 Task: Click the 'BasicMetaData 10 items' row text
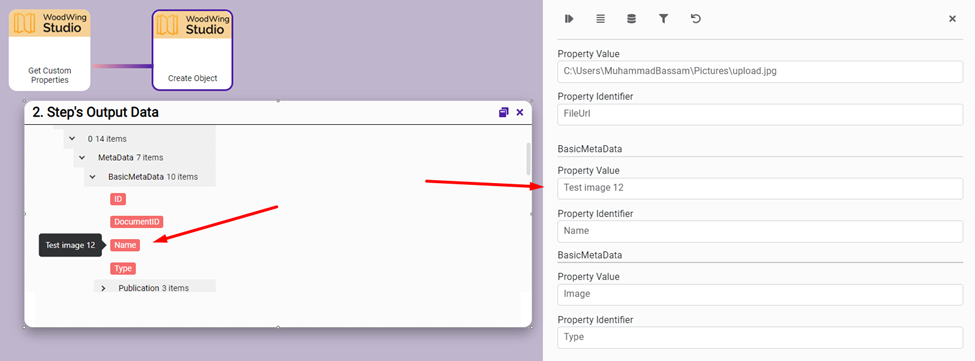153,177
